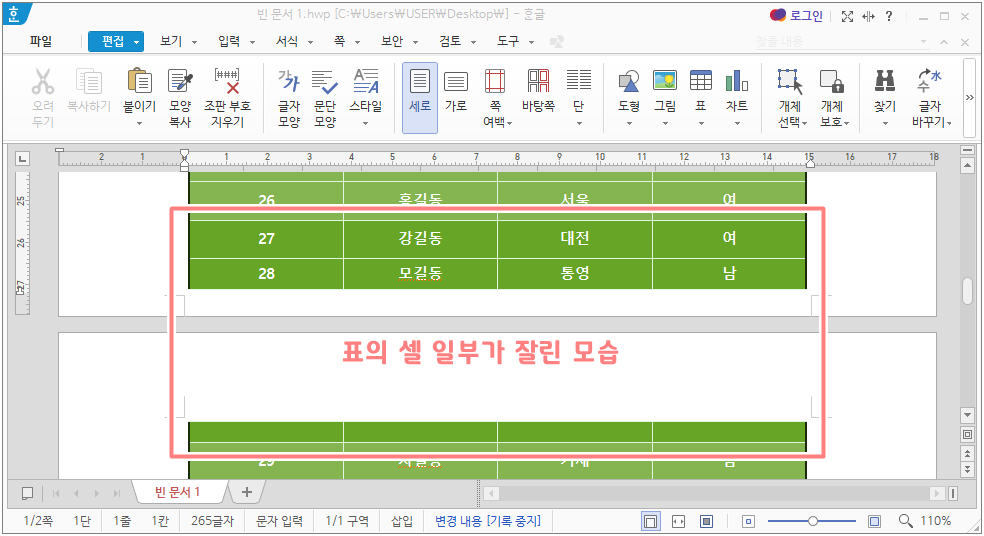Click the 110% zoom percentage

936,521
